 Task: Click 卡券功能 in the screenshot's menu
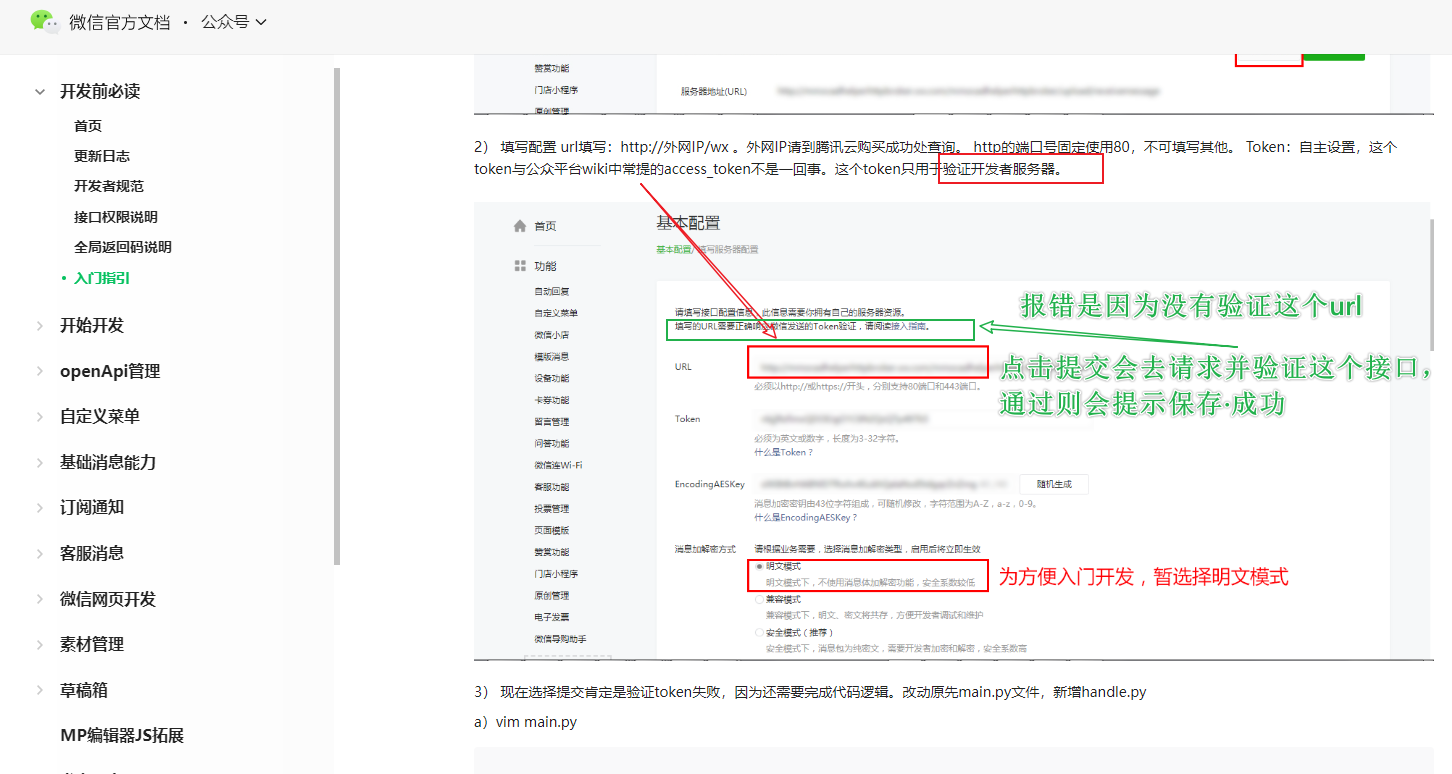pos(551,400)
